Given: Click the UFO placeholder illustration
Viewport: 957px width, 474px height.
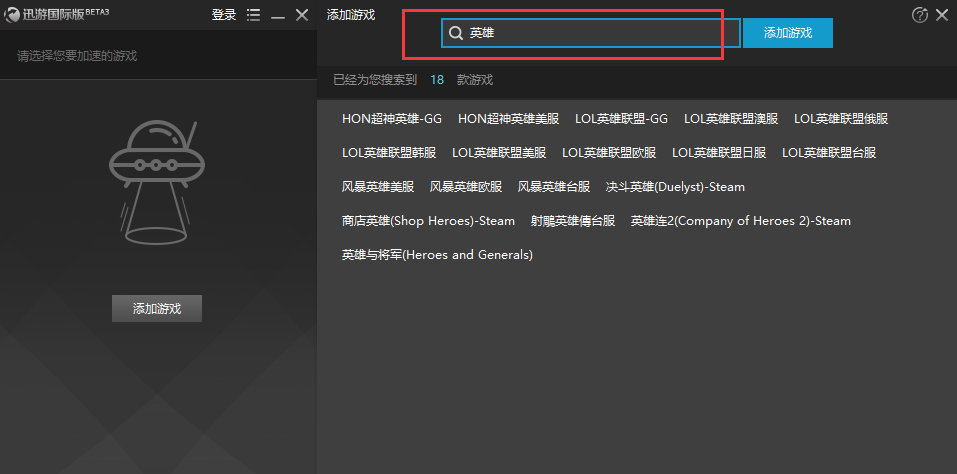Looking at the screenshot, I should (157, 182).
